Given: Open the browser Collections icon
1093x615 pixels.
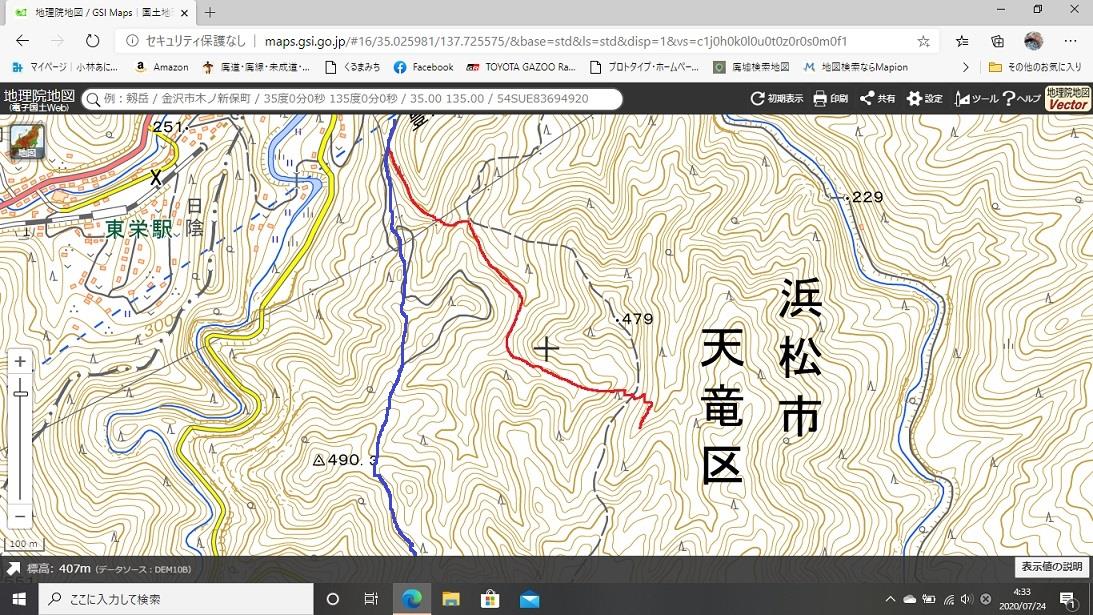Looking at the screenshot, I should pos(998,41).
